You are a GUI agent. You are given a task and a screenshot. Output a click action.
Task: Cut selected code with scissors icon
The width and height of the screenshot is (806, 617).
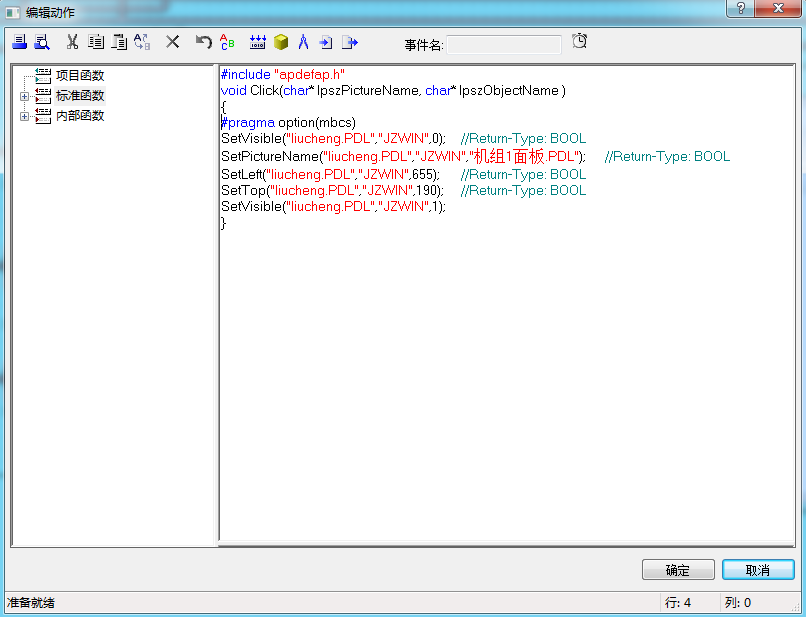pyautogui.click(x=72, y=42)
